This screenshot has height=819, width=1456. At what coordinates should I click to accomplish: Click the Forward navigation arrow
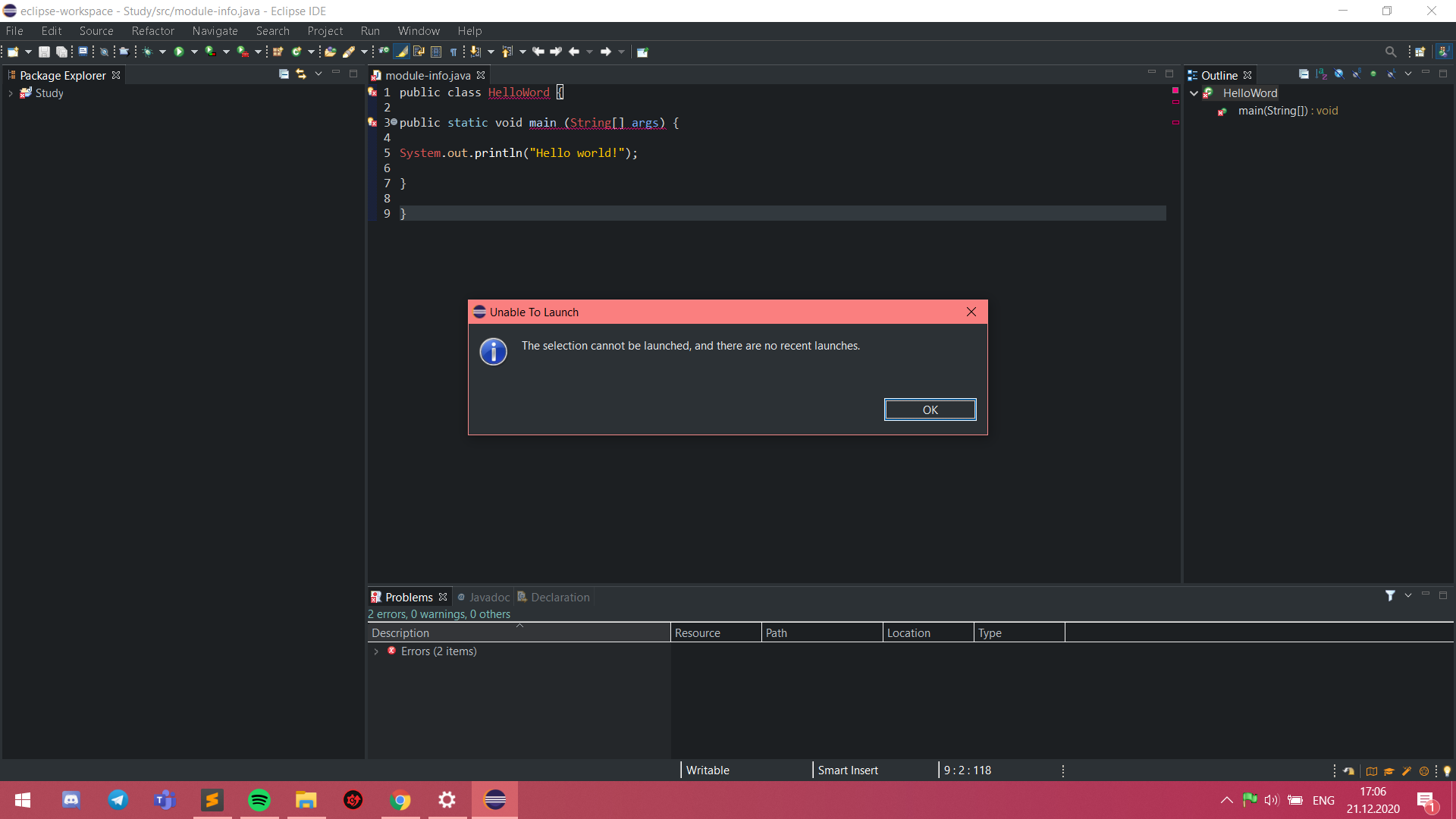pyautogui.click(x=606, y=52)
